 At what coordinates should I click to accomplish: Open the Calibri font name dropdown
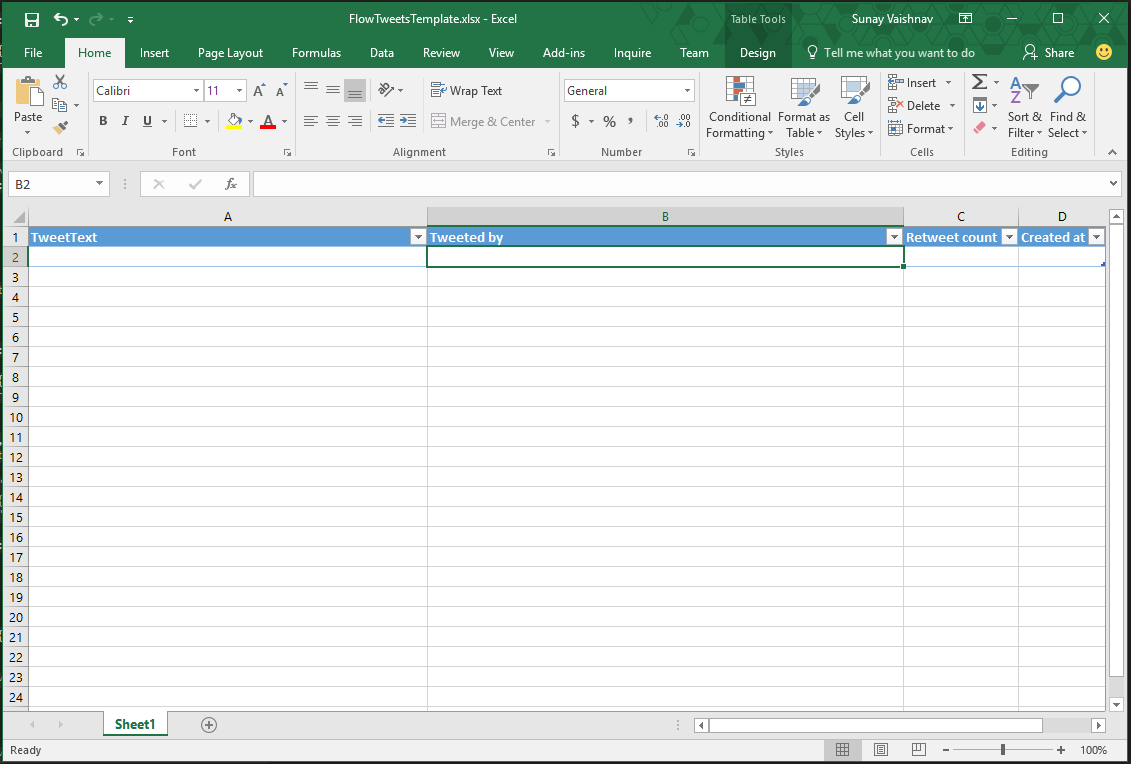196,91
